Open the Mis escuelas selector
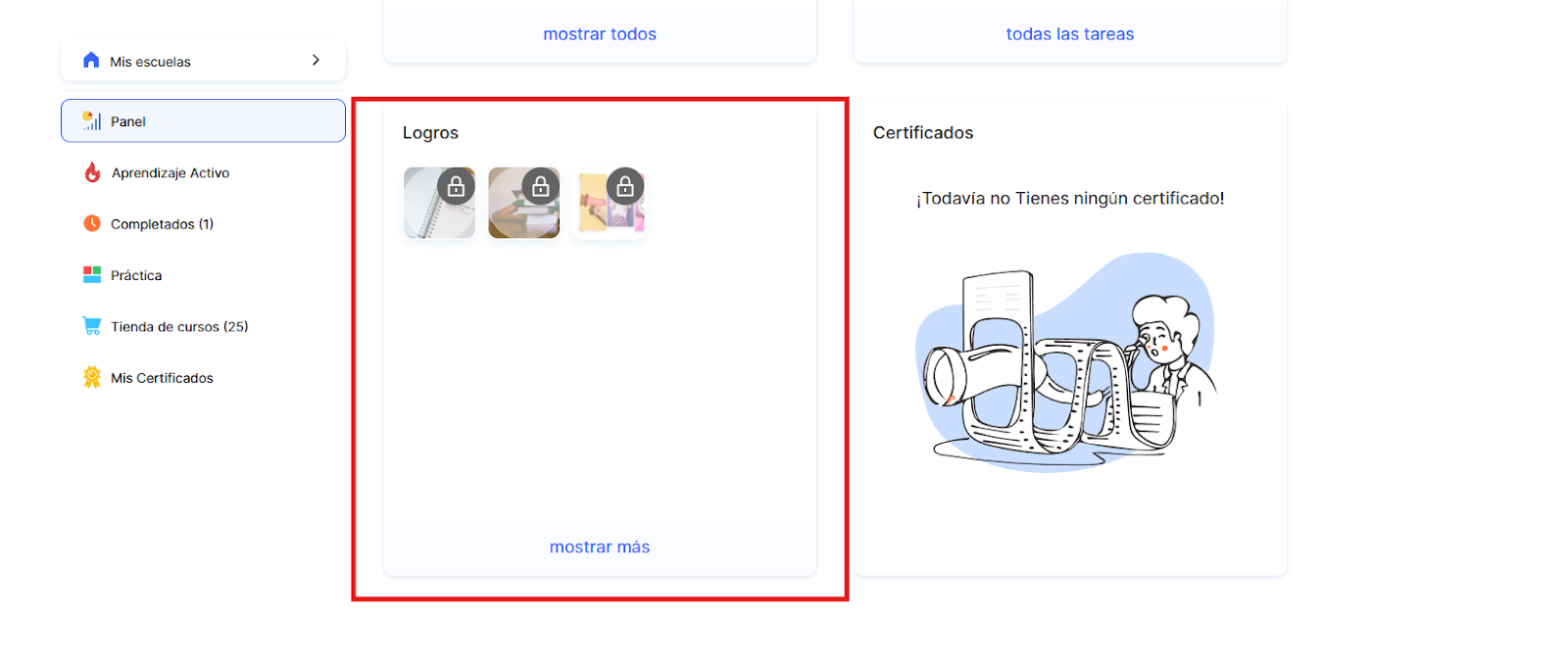This screenshot has width=1568, height=662. coord(203,61)
